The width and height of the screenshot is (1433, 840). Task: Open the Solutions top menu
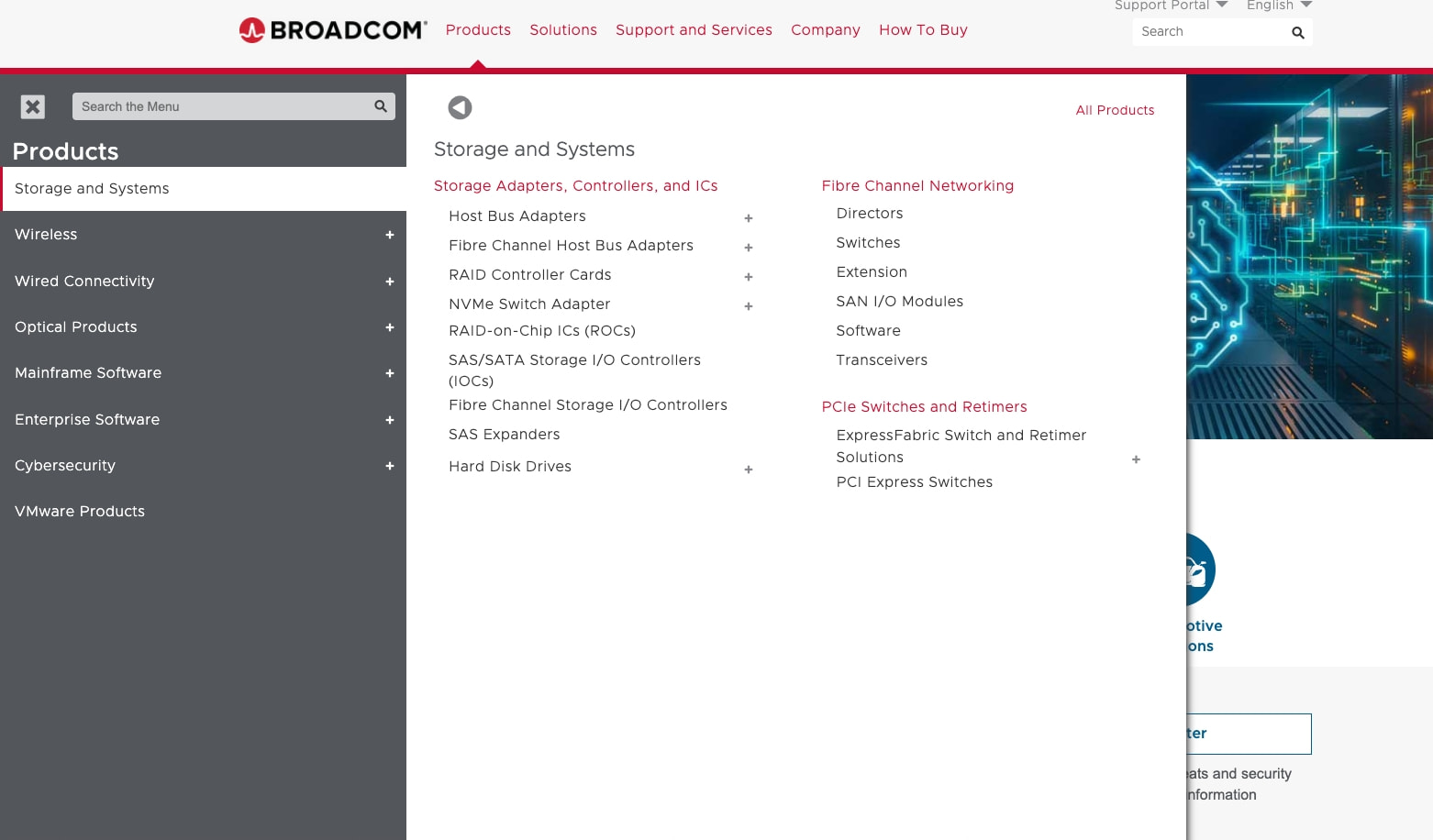563,30
